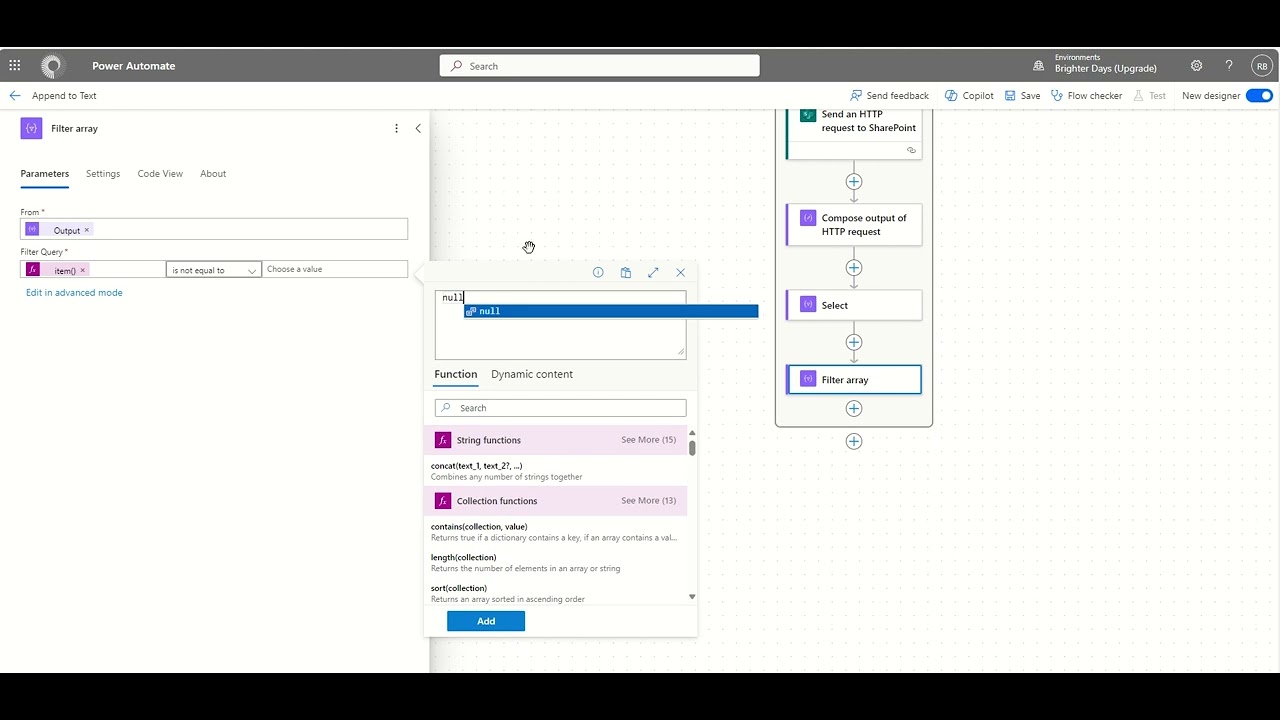Switch to the Function tab

click(456, 374)
